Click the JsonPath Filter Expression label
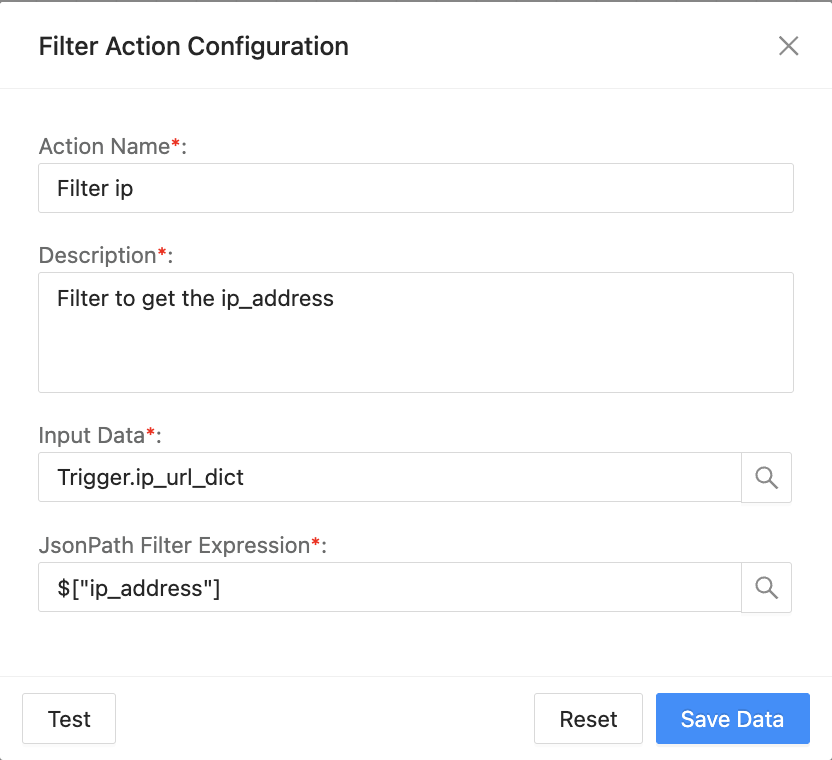The image size is (832, 760). (174, 545)
